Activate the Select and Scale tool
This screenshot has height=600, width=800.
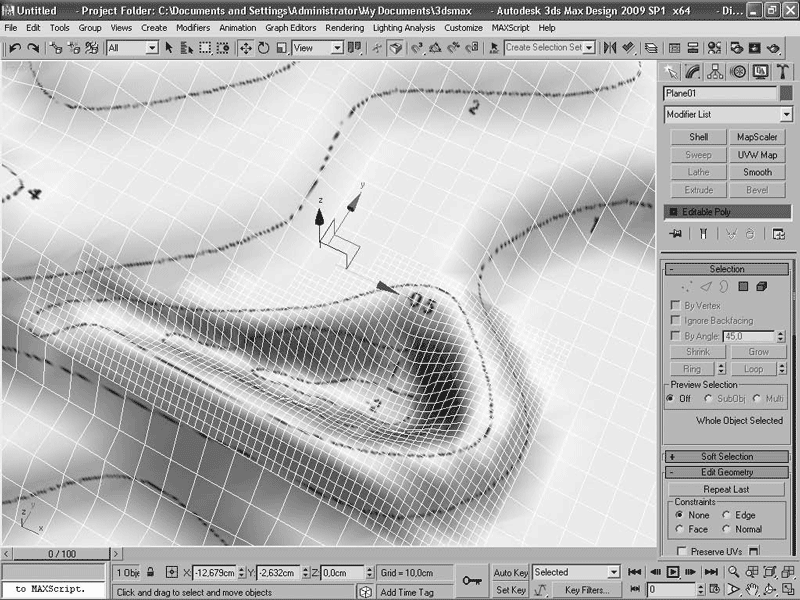[281, 48]
